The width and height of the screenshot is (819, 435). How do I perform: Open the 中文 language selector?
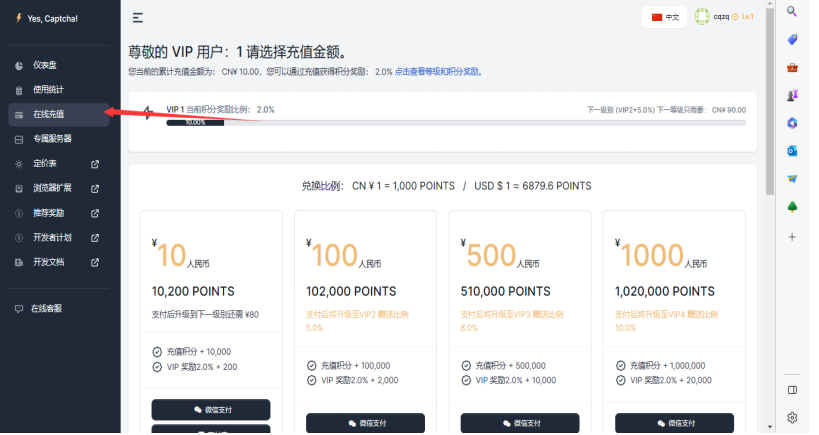pyautogui.click(x=664, y=17)
